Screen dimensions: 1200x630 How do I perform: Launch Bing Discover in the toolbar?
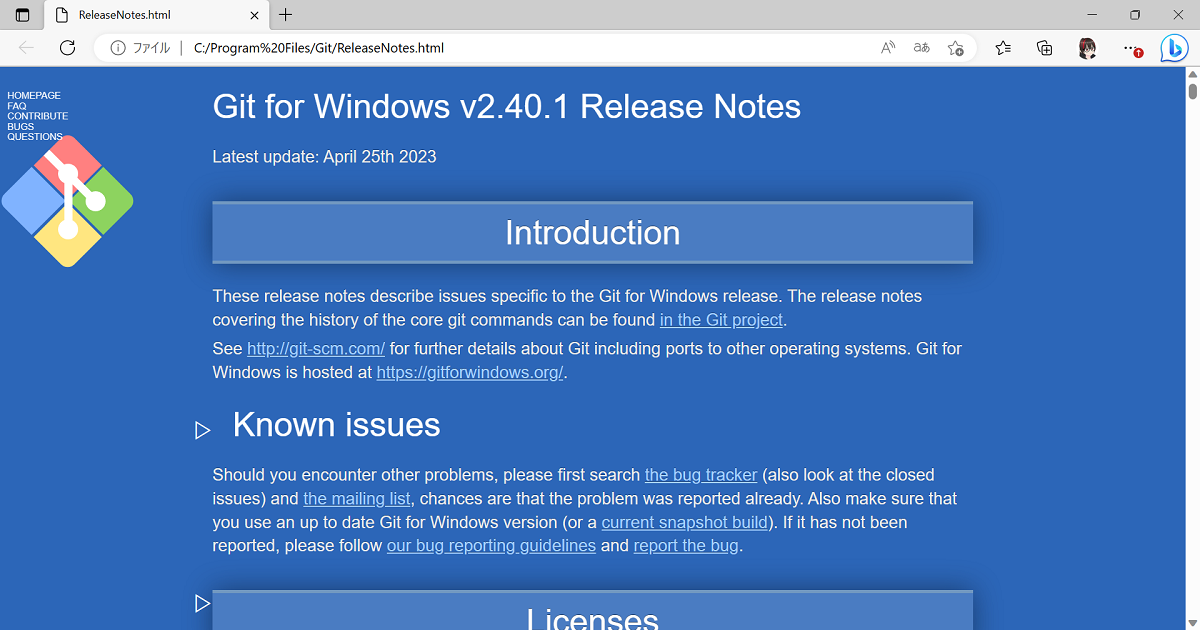1173,47
